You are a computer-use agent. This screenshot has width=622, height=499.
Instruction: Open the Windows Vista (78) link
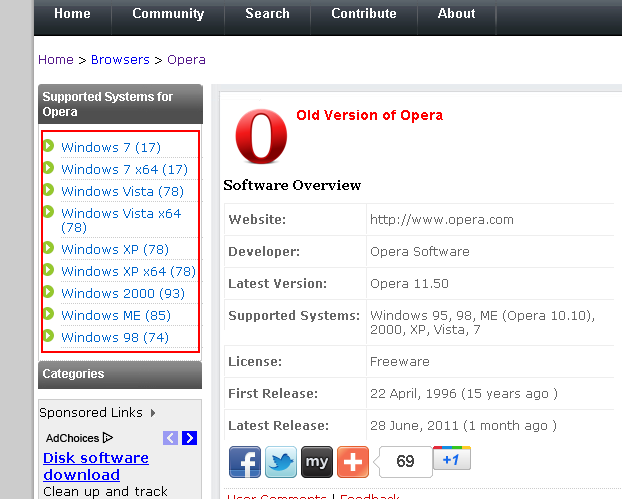tap(123, 192)
